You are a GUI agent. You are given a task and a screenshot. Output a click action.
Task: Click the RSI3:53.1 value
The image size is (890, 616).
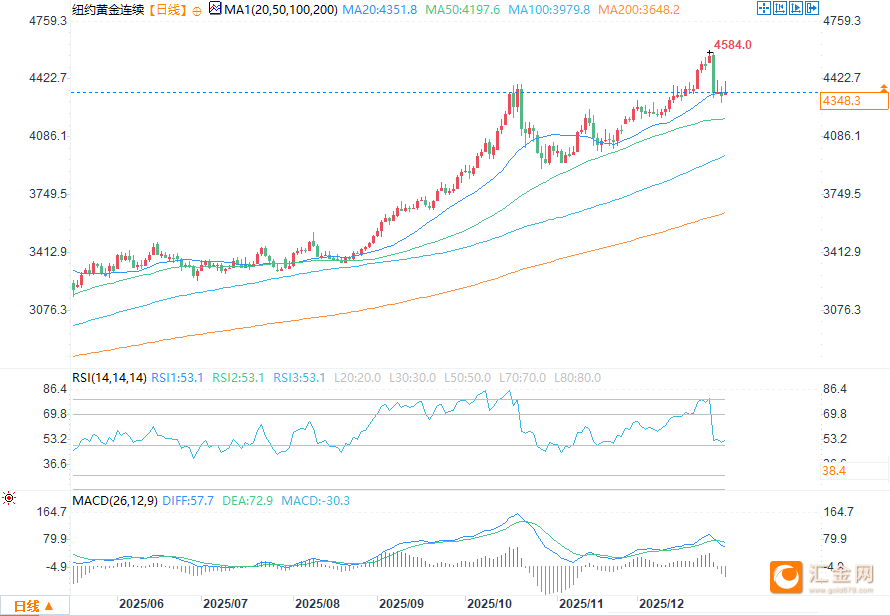click(299, 378)
